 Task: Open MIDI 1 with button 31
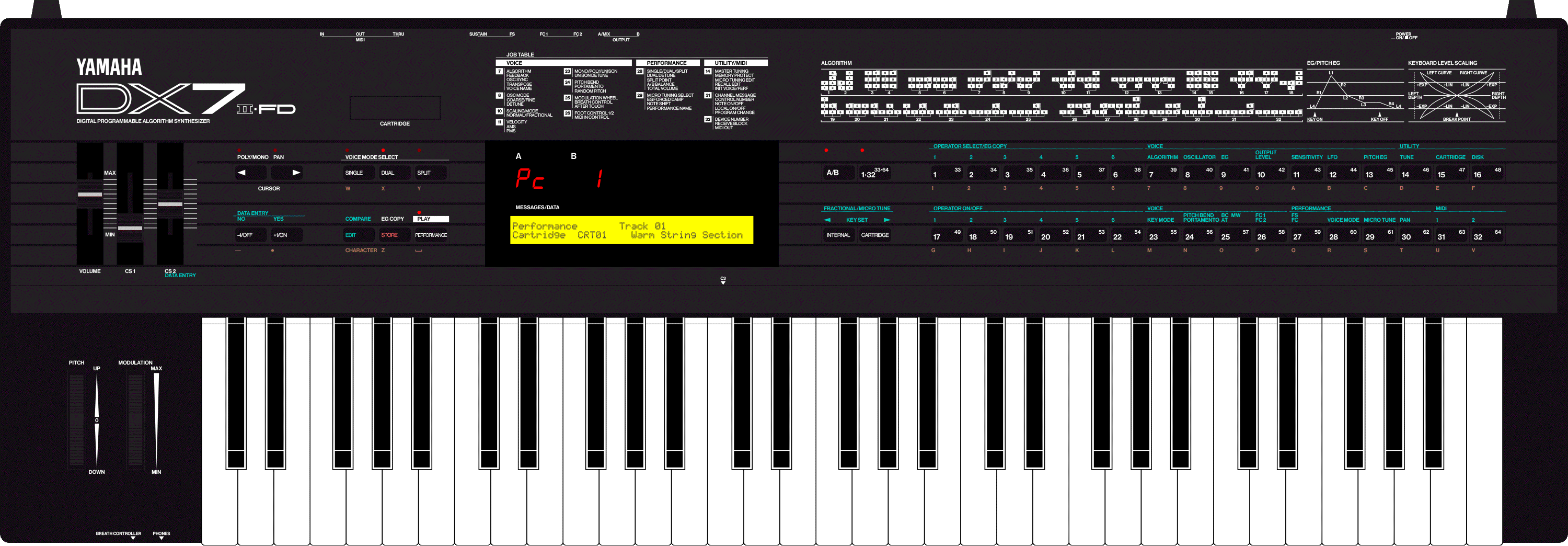click(x=1451, y=236)
